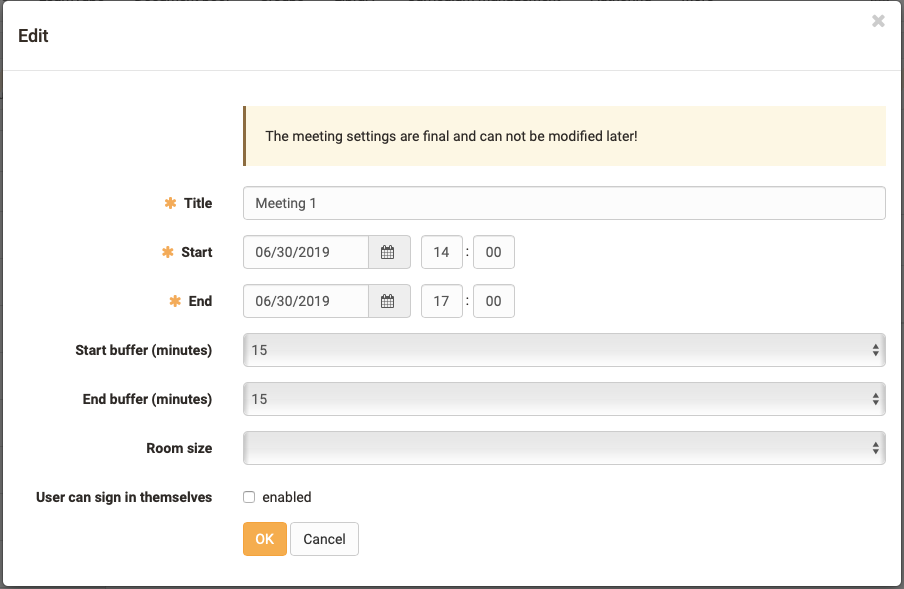Click the 'User can sign in themselves' label
This screenshot has width=904, height=589.
tap(124, 497)
